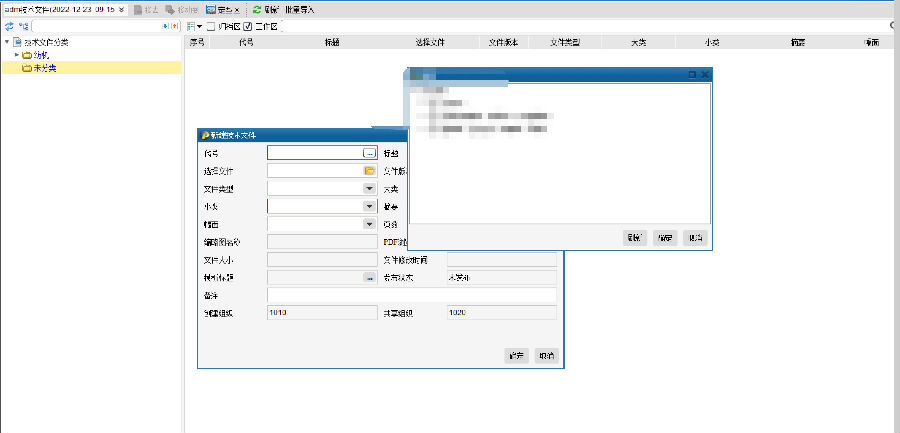Collapse the 技术文件分类 root tree node

pyautogui.click(x=7, y=42)
